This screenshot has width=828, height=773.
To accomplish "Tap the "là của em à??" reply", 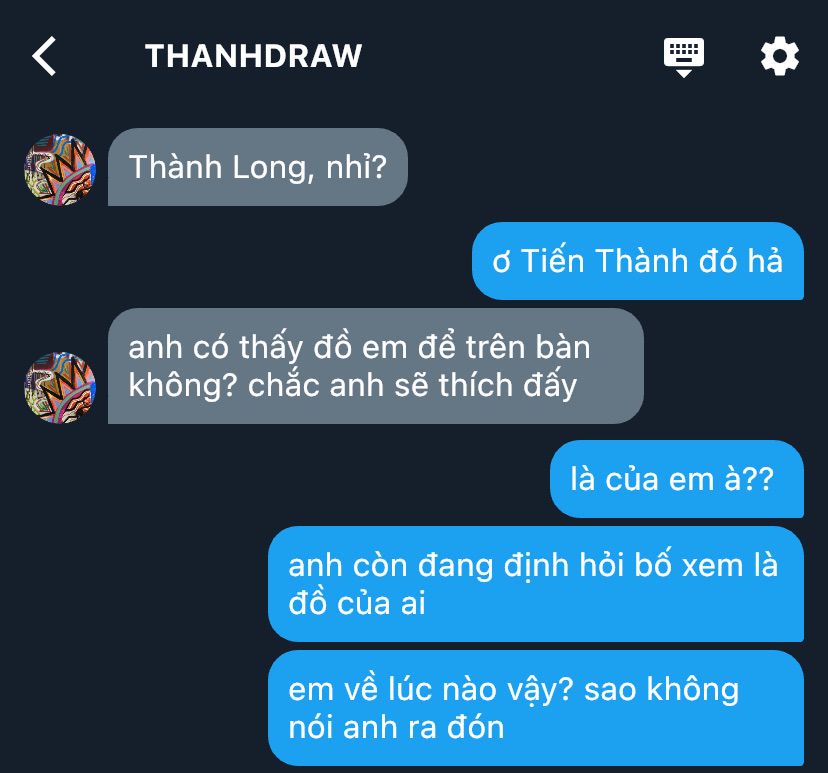I will (677, 479).
